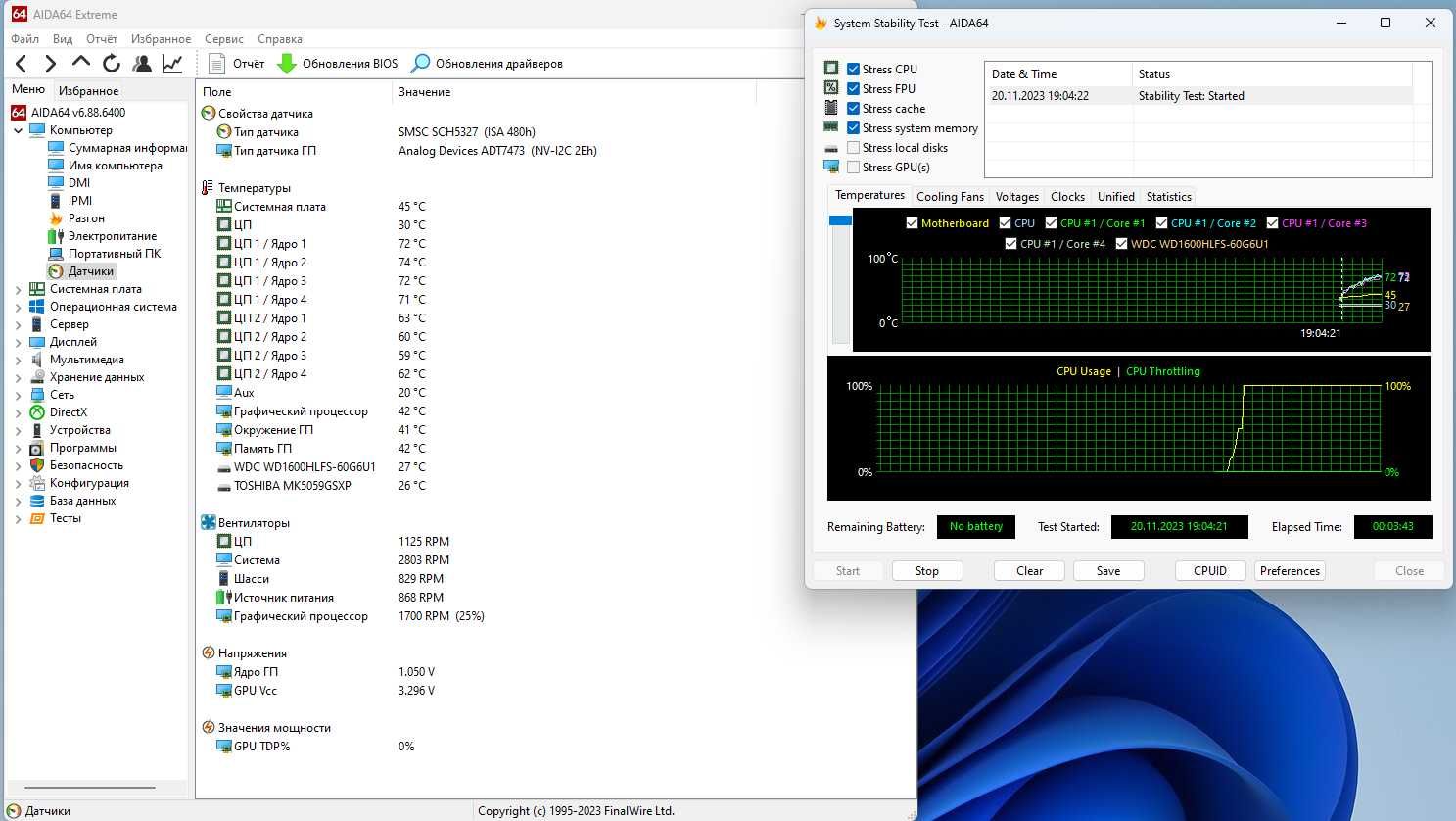
Task: Toggle the Stress FPU checkbox
Action: (x=853, y=89)
